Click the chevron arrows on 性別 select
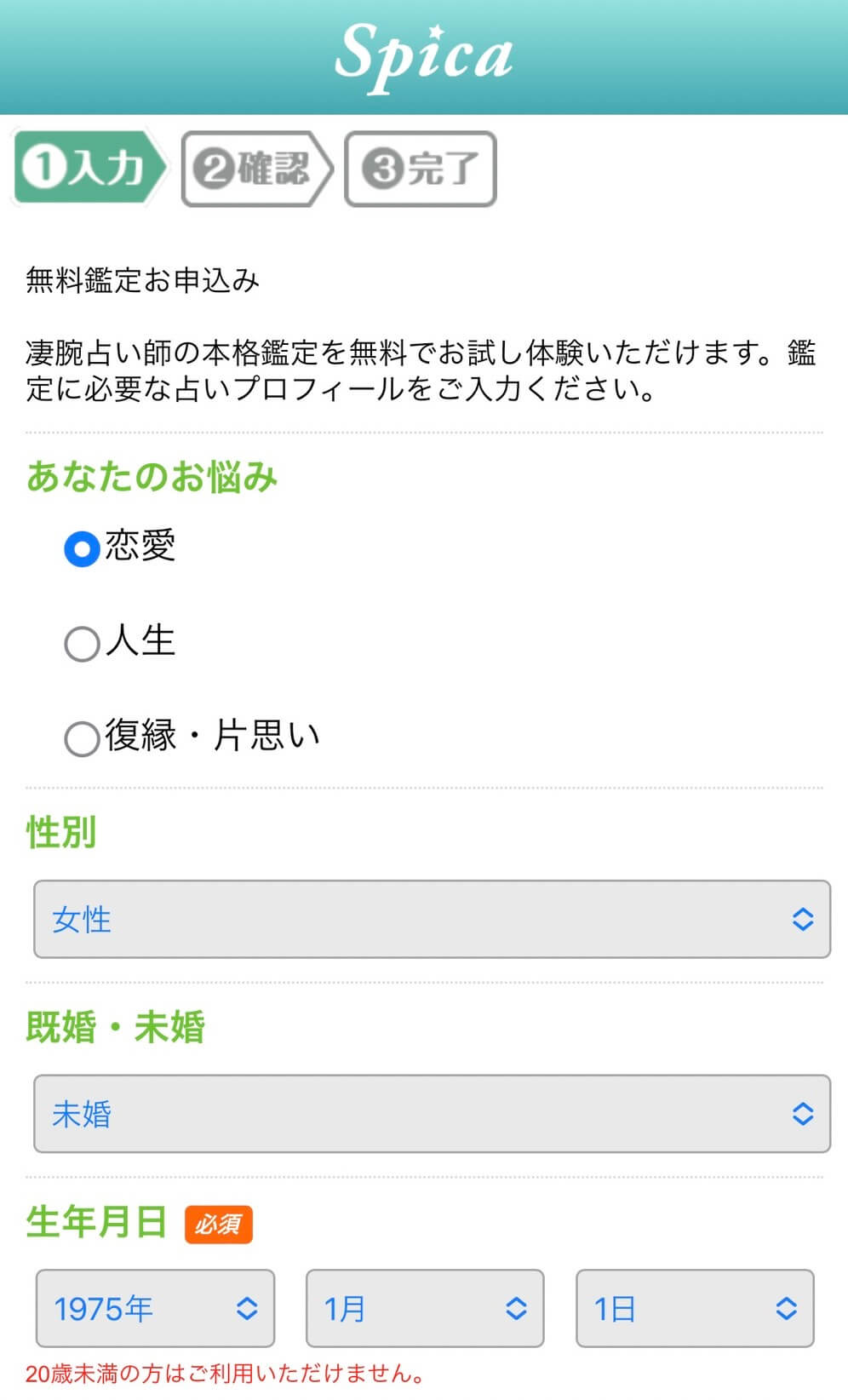Screen dimensions: 848x1400 803,920
